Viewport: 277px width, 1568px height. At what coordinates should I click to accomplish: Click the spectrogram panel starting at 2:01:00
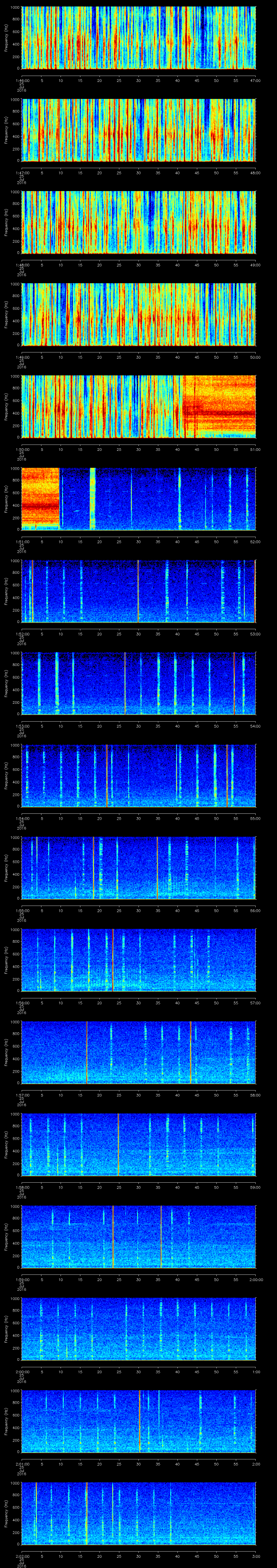click(139, 1421)
